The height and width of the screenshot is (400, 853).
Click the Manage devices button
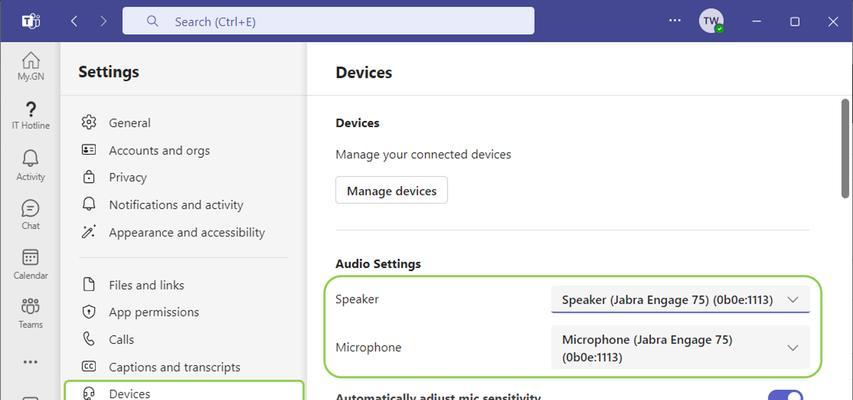pyautogui.click(x=391, y=190)
